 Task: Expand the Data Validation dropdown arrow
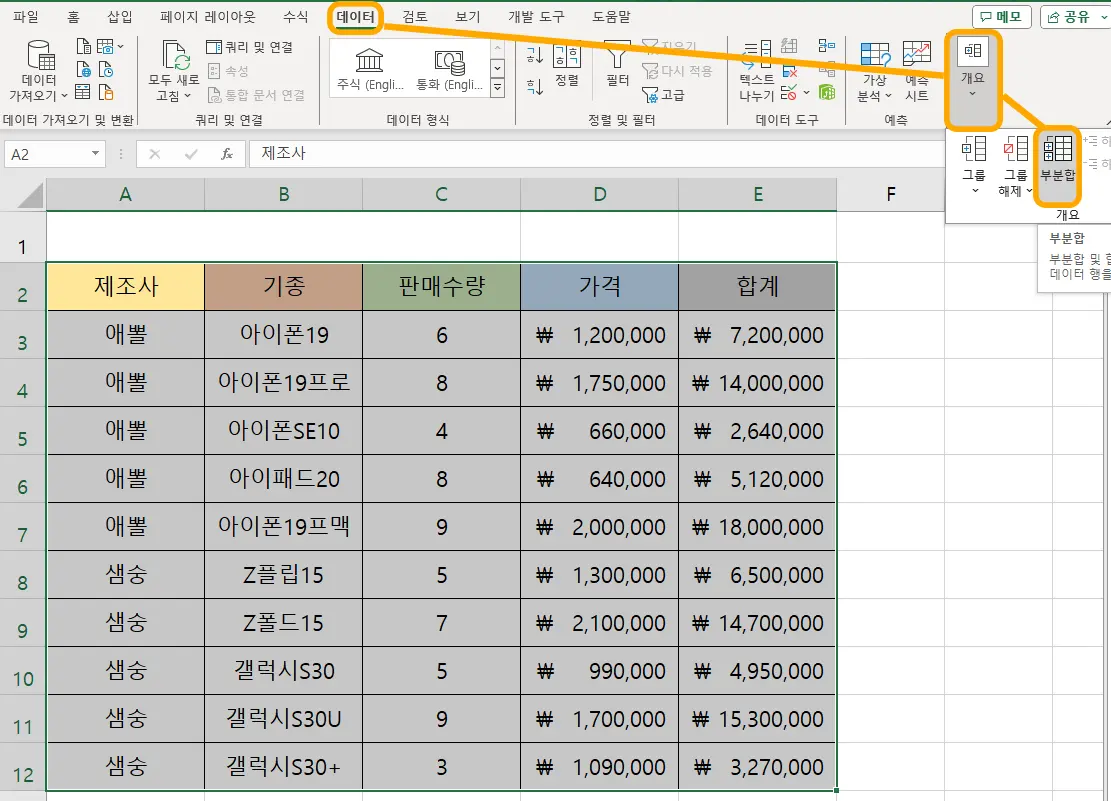point(806,93)
